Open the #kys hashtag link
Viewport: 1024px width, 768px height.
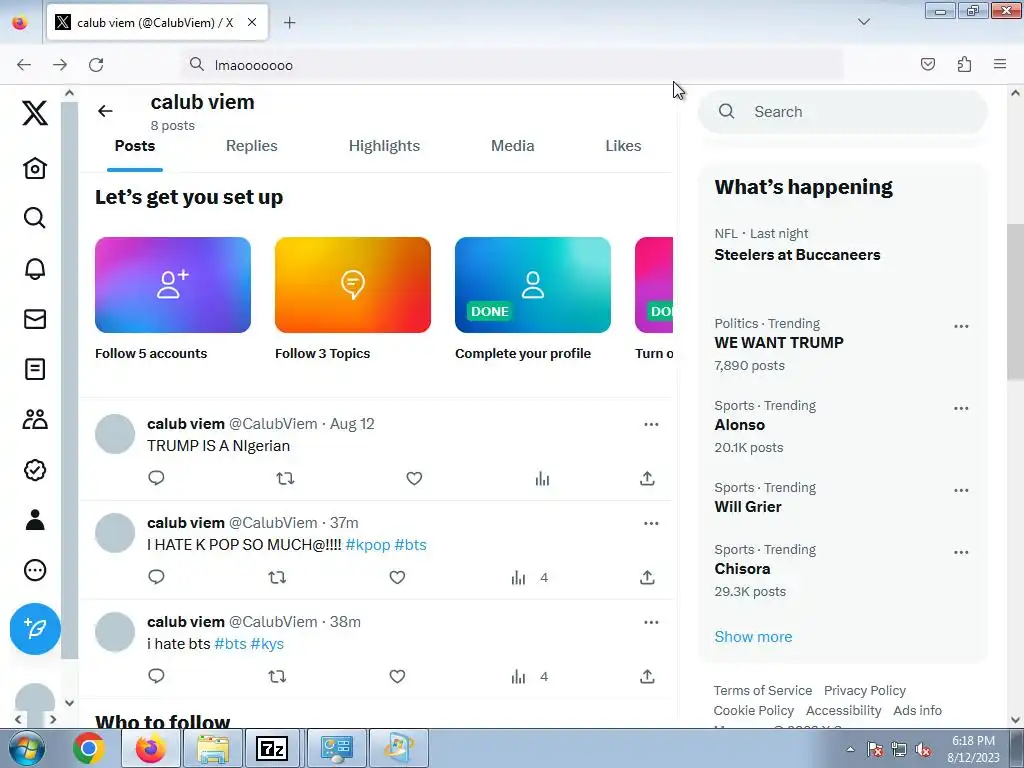(x=267, y=644)
